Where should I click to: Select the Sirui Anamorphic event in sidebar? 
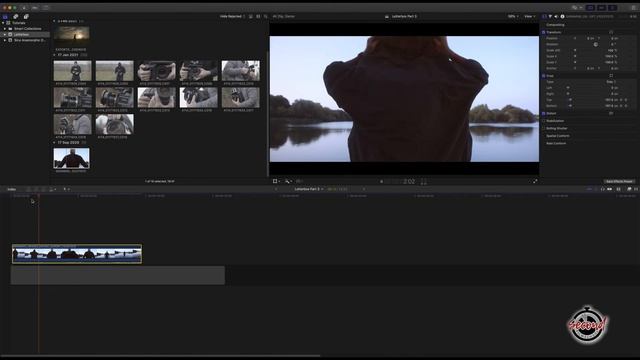click(29, 40)
